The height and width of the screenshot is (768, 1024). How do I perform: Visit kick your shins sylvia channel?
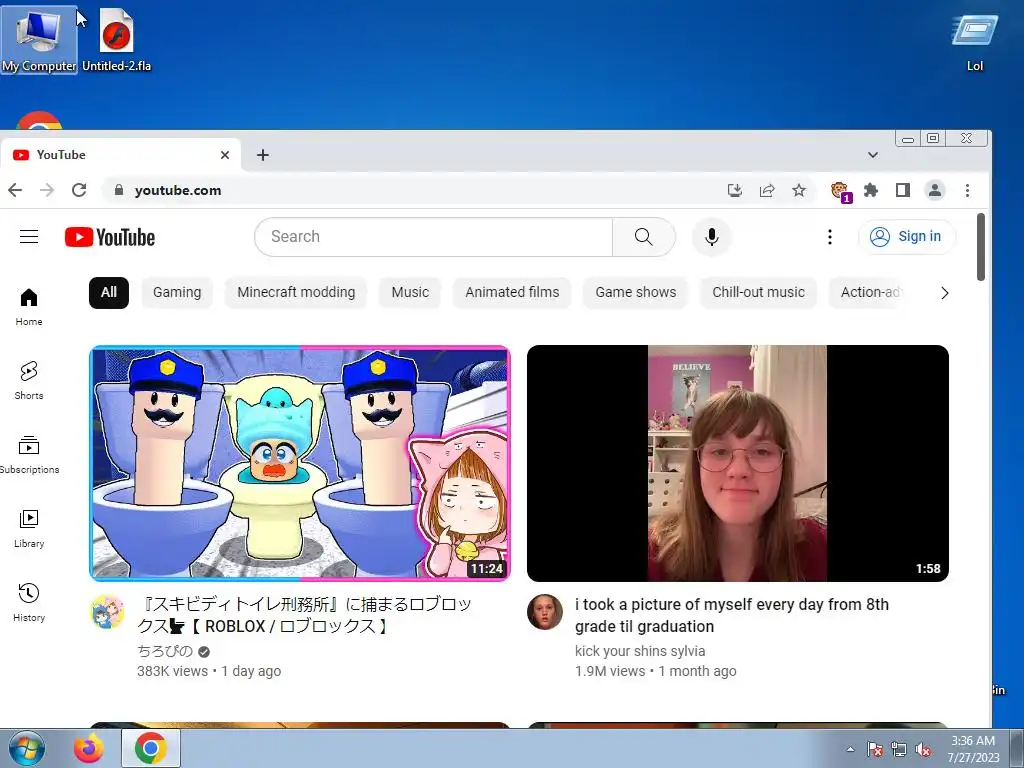click(640, 651)
